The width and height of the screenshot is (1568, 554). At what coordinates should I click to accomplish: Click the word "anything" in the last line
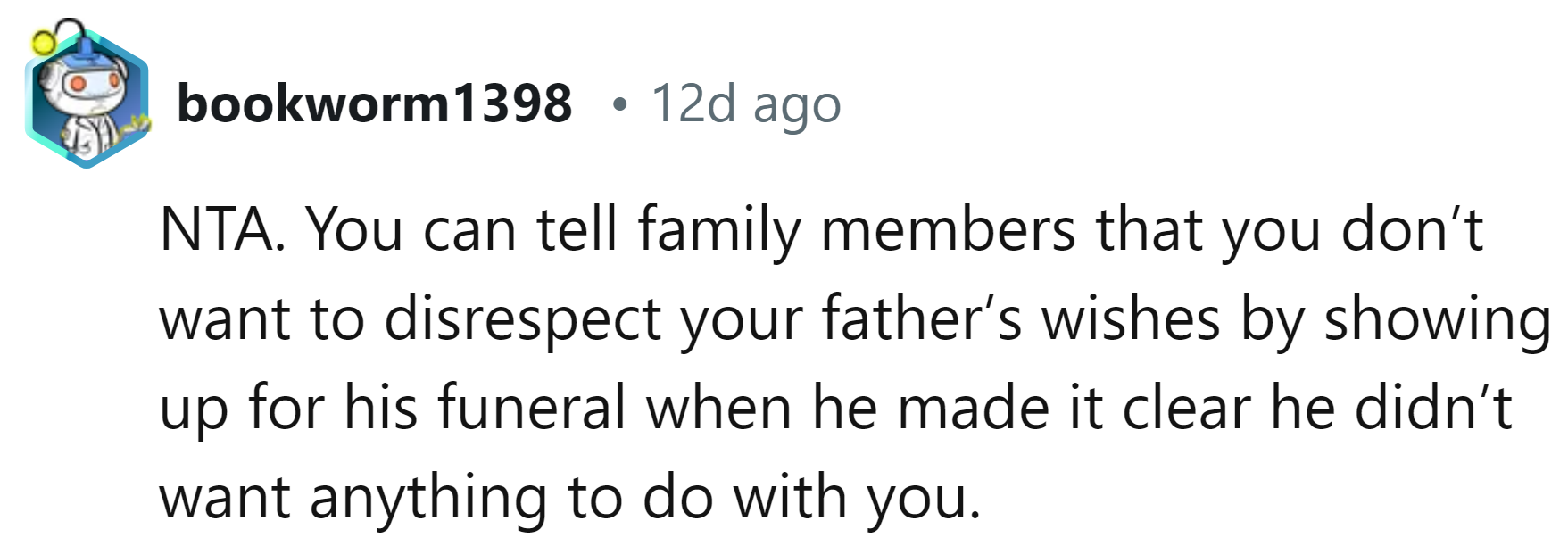[428, 497]
